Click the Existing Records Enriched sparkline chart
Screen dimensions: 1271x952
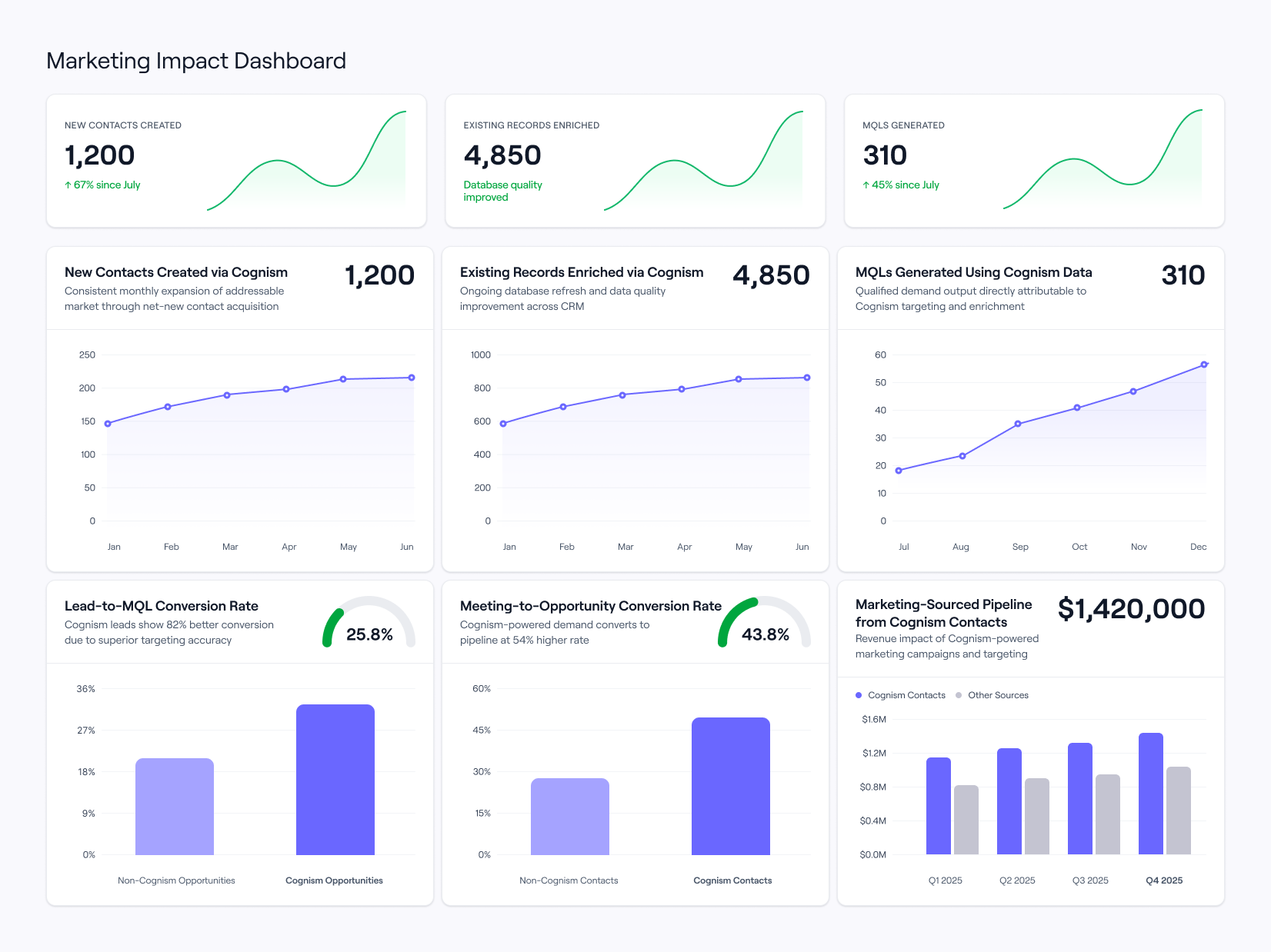point(704,161)
